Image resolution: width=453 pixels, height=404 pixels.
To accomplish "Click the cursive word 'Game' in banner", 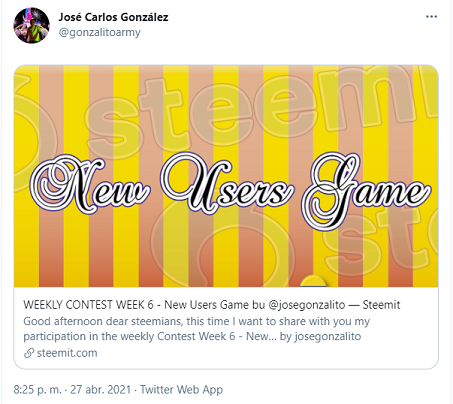I will (366, 191).
